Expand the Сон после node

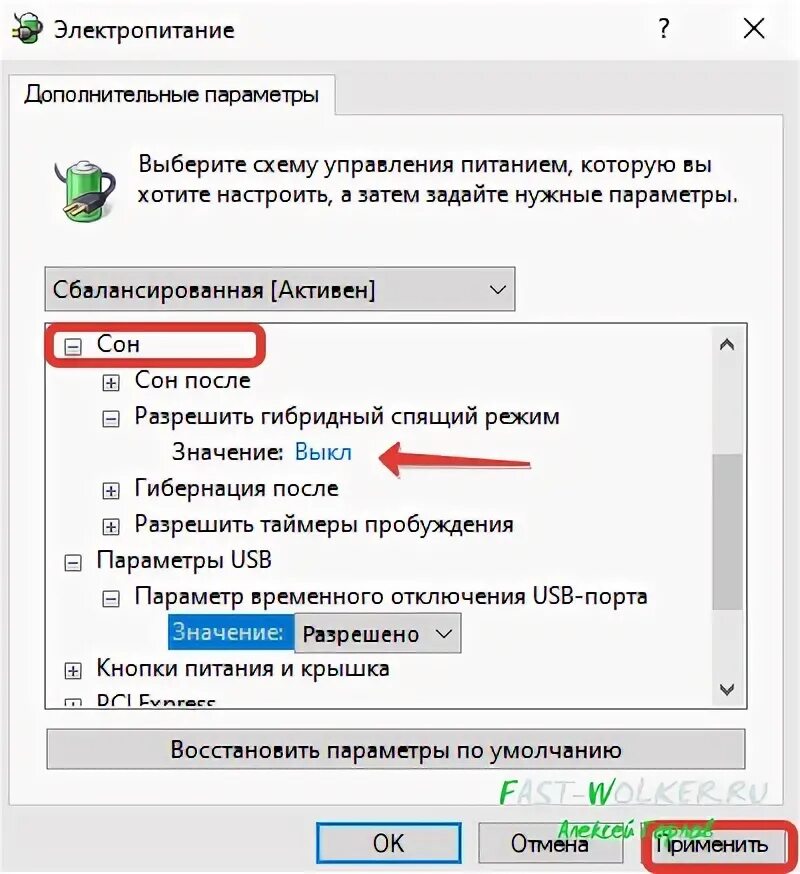[111, 383]
